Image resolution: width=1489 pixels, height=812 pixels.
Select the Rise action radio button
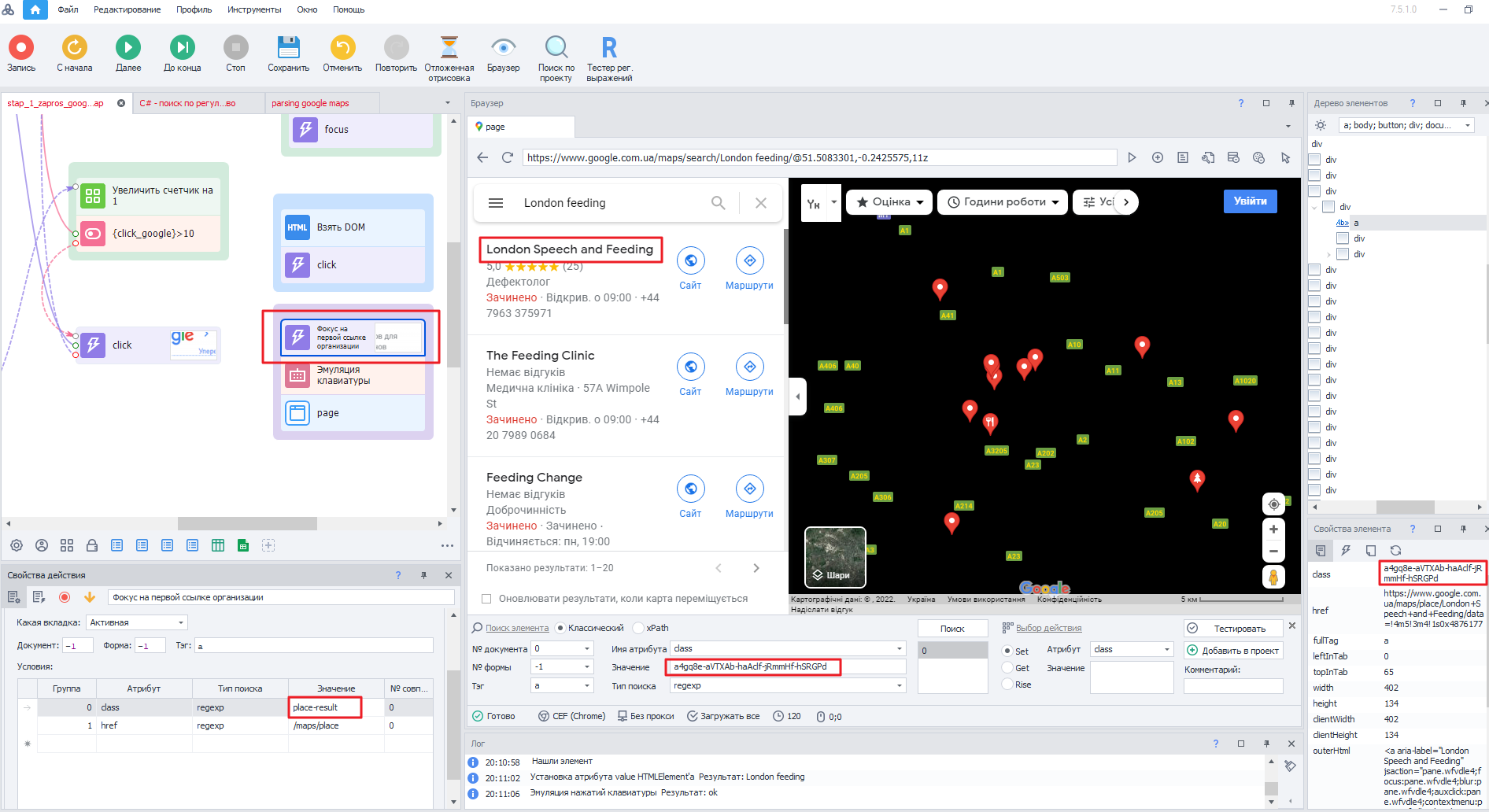tap(1007, 684)
